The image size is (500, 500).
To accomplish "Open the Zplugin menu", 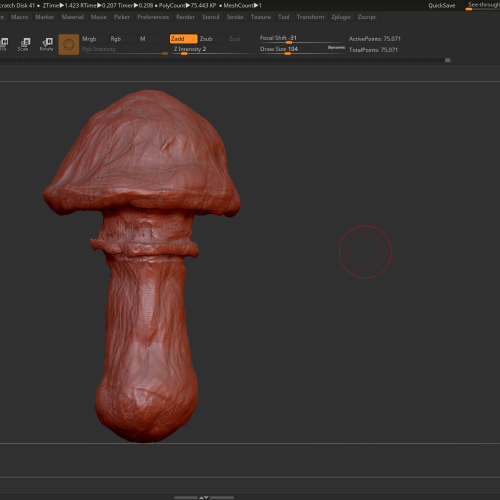I will 341,17.
